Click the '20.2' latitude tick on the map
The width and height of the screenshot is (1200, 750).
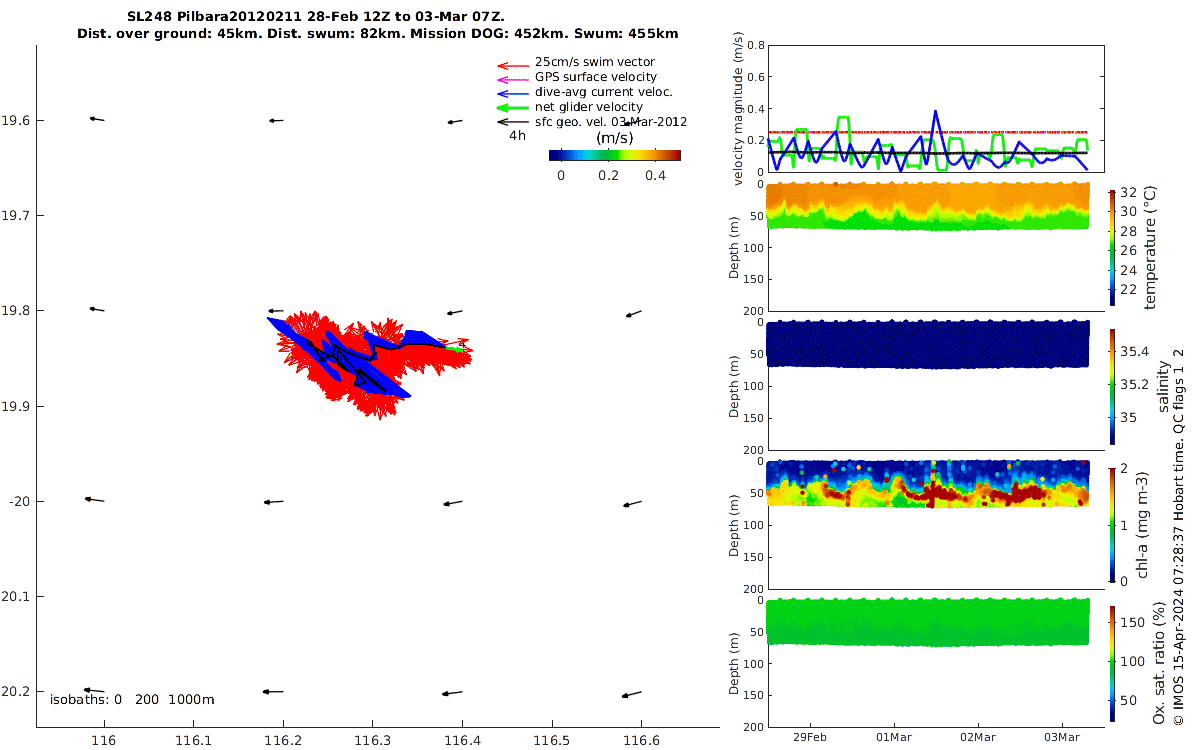[15, 692]
